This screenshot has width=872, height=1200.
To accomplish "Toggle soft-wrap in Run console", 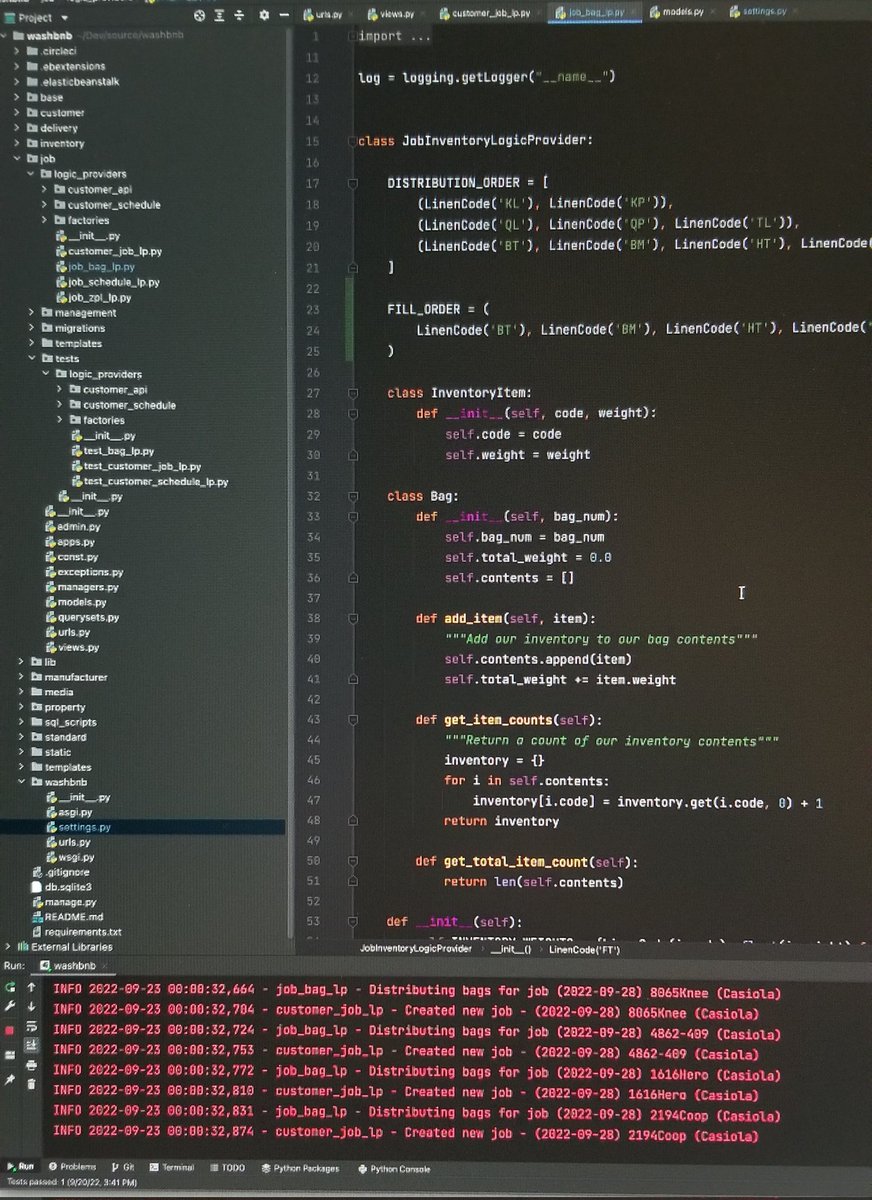I will (32, 1027).
